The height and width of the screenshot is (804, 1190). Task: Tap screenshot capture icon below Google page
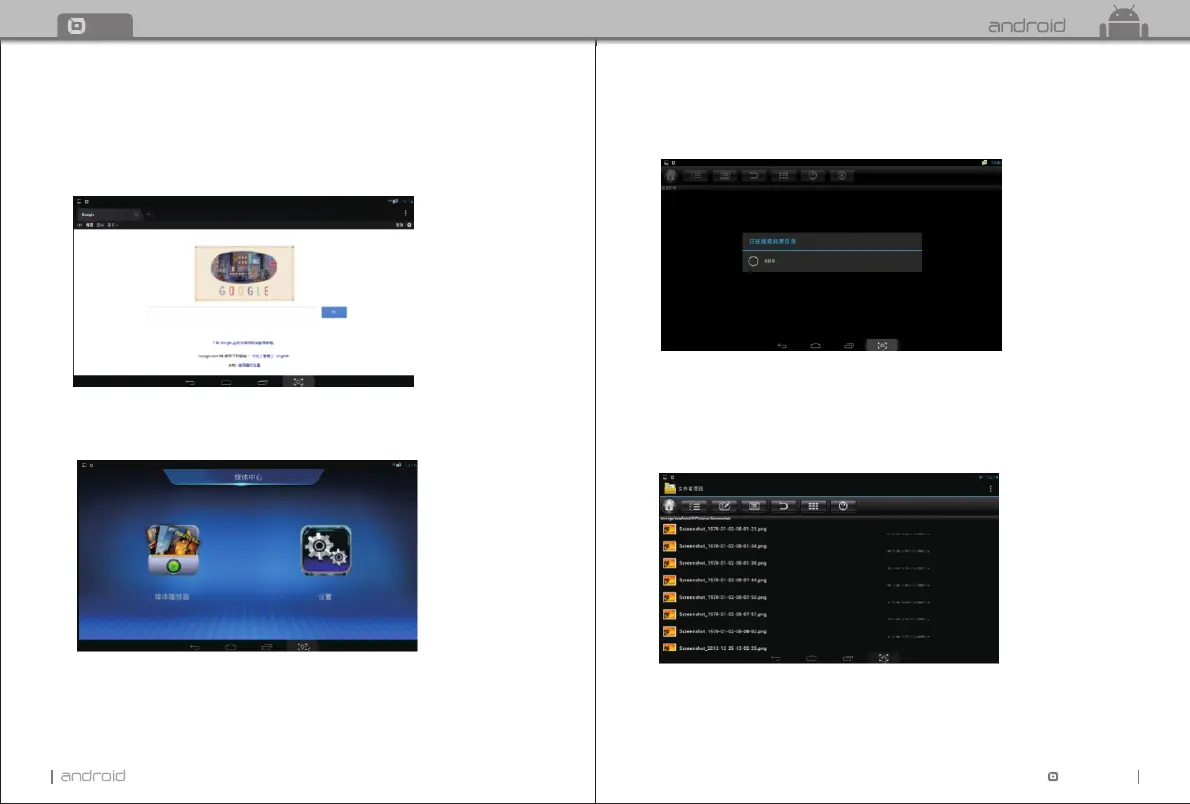click(x=299, y=383)
